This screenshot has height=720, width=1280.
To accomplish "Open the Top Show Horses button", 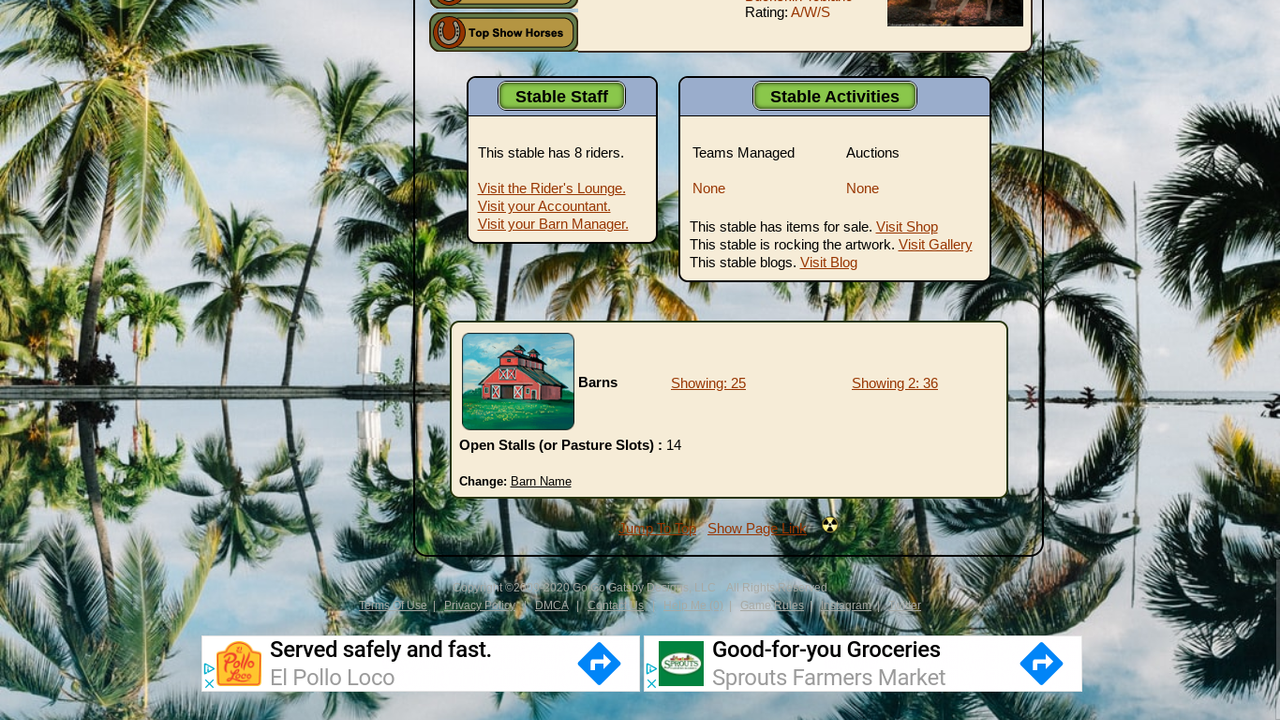I will tap(504, 32).
